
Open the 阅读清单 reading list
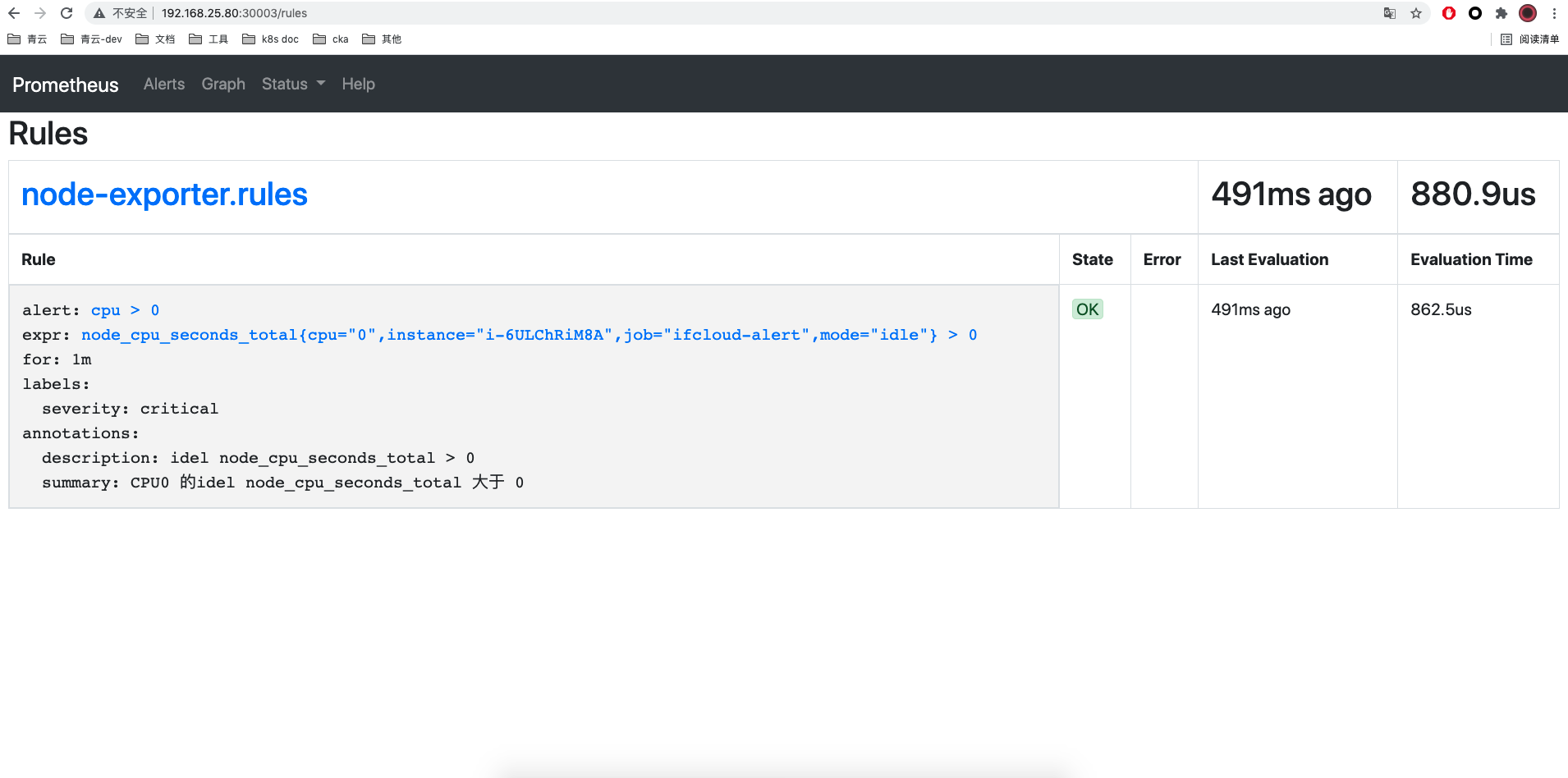point(1529,39)
